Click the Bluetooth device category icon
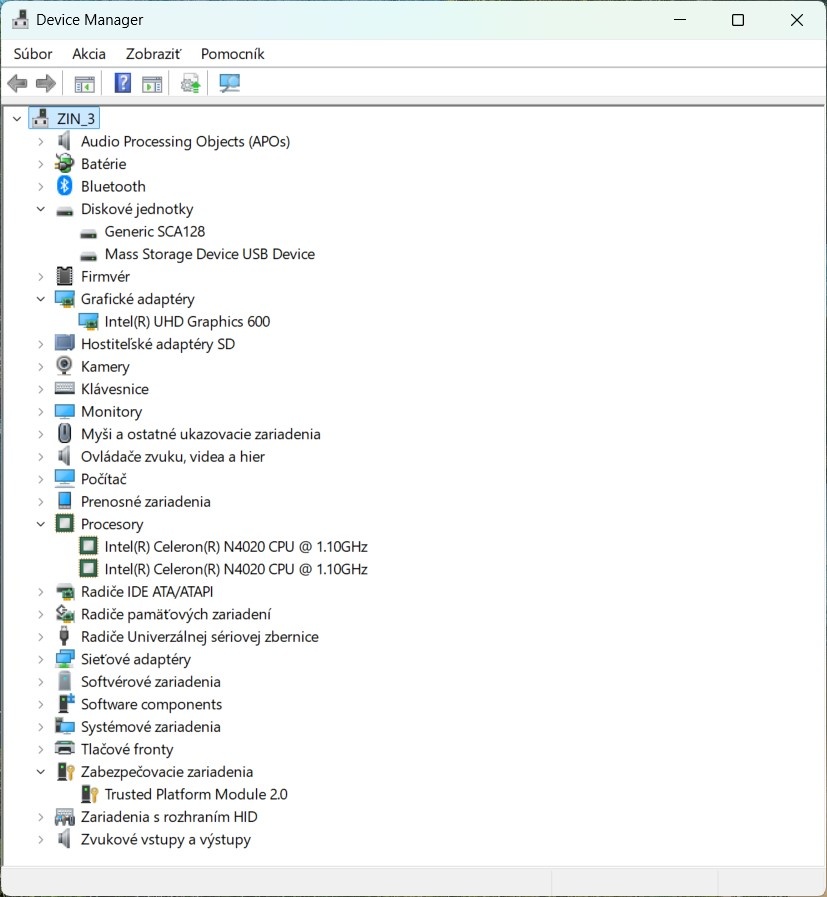 click(64, 186)
